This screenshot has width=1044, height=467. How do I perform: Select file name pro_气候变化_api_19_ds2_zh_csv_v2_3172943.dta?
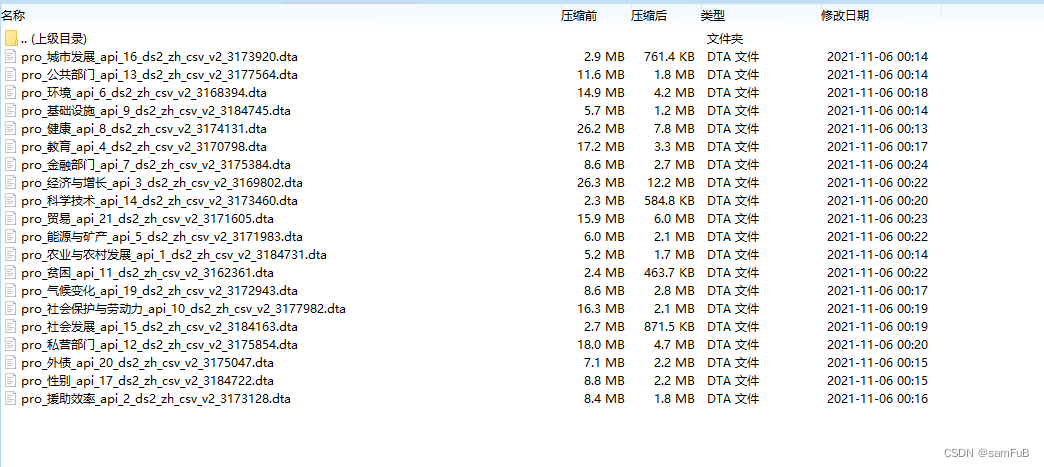pyautogui.click(x=159, y=290)
